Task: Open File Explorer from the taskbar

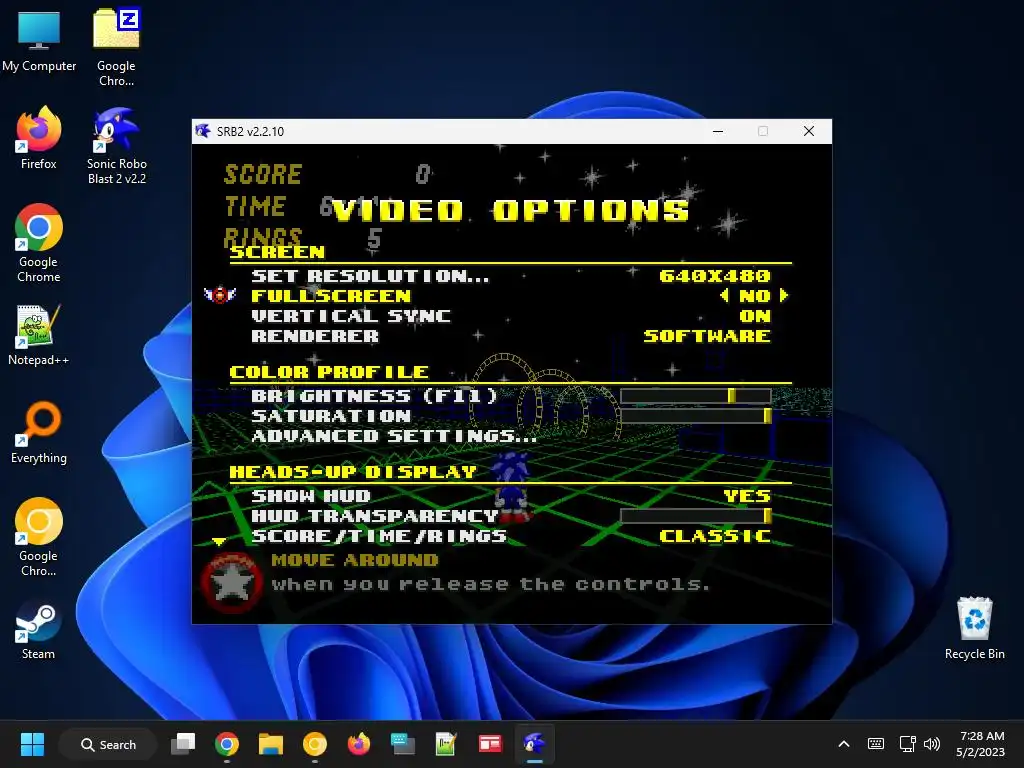Action: pos(270,744)
